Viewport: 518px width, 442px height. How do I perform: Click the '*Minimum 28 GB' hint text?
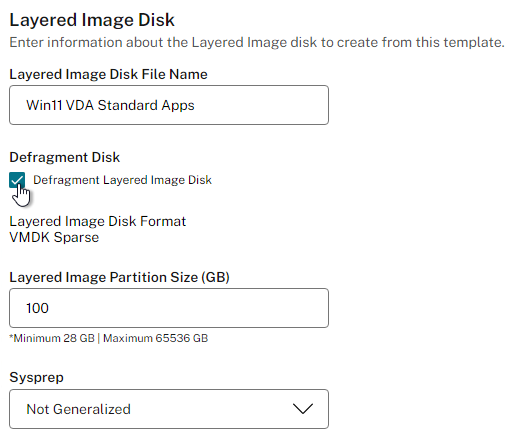52,338
